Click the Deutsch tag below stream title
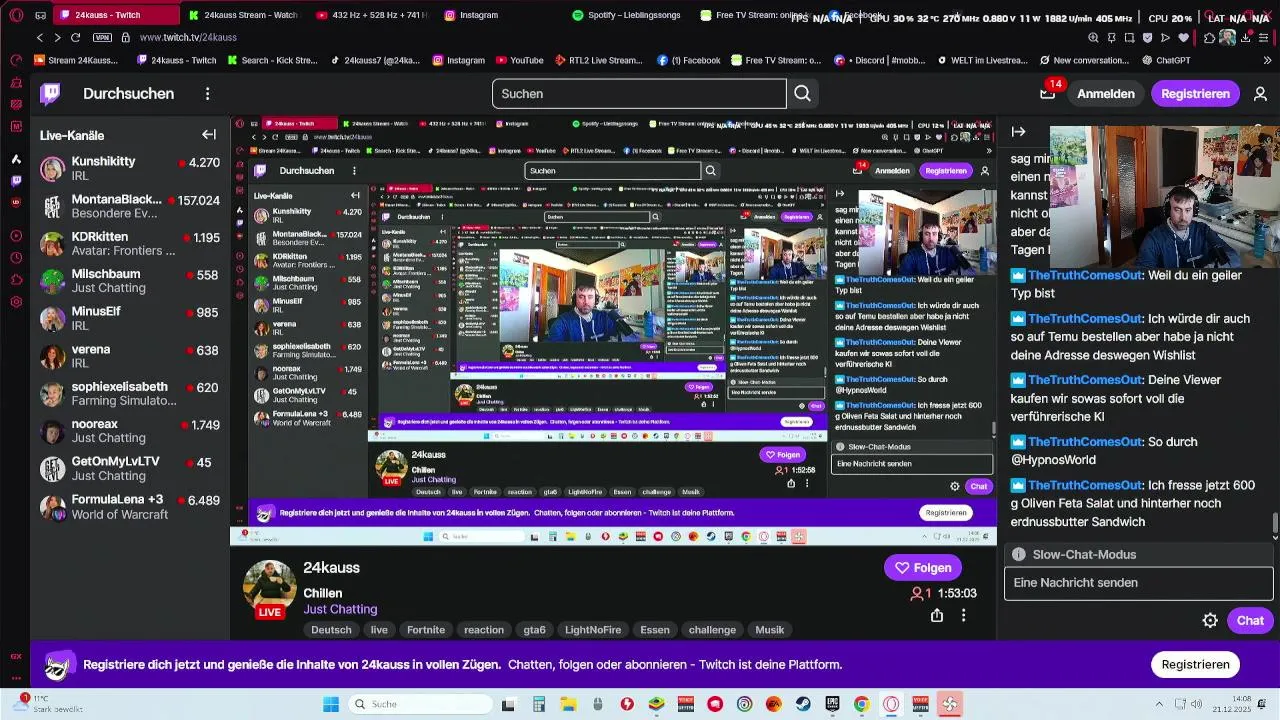The height and width of the screenshot is (720, 1280). click(331, 630)
